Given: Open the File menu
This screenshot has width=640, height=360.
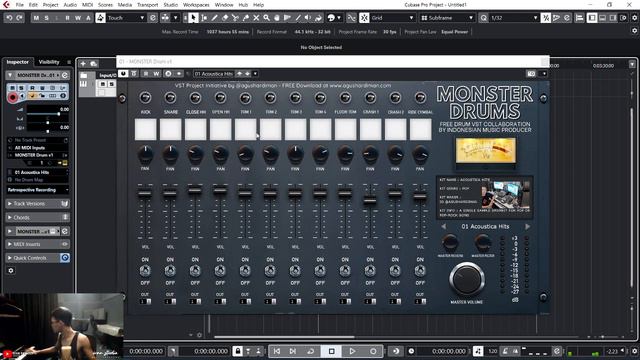Looking at the screenshot, I should pos(20,5).
